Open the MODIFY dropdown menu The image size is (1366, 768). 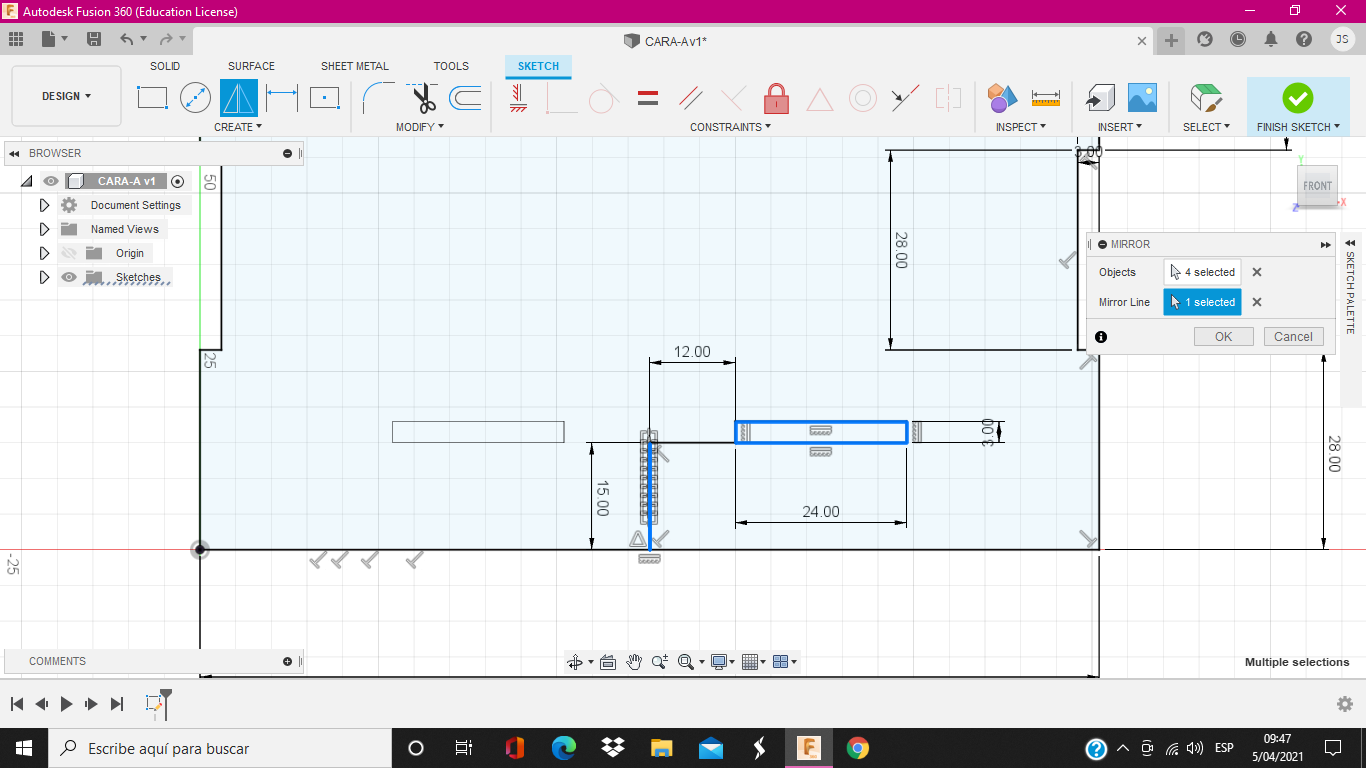coord(420,127)
